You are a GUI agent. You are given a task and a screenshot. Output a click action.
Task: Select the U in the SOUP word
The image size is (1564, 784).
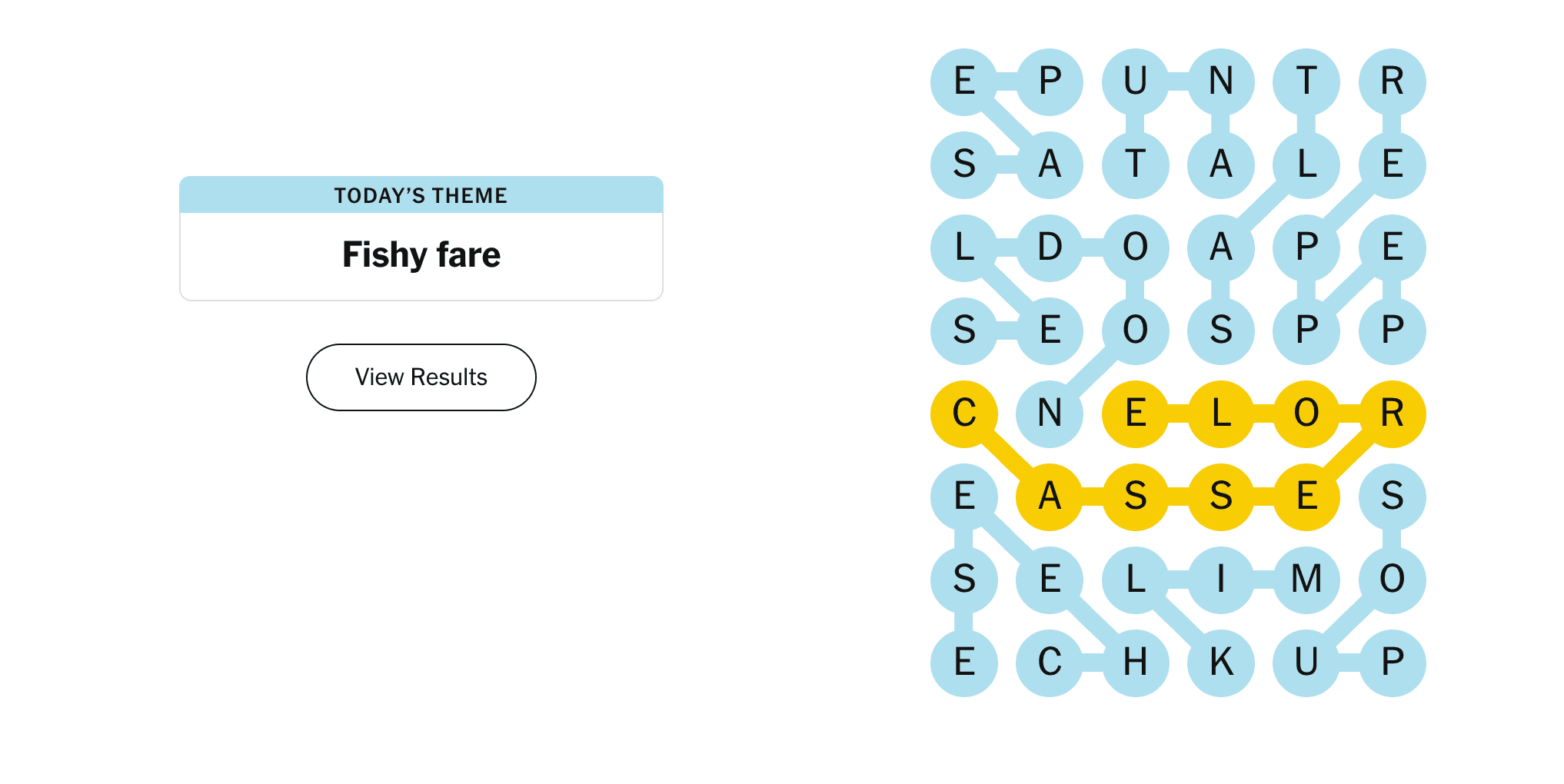click(x=1306, y=663)
